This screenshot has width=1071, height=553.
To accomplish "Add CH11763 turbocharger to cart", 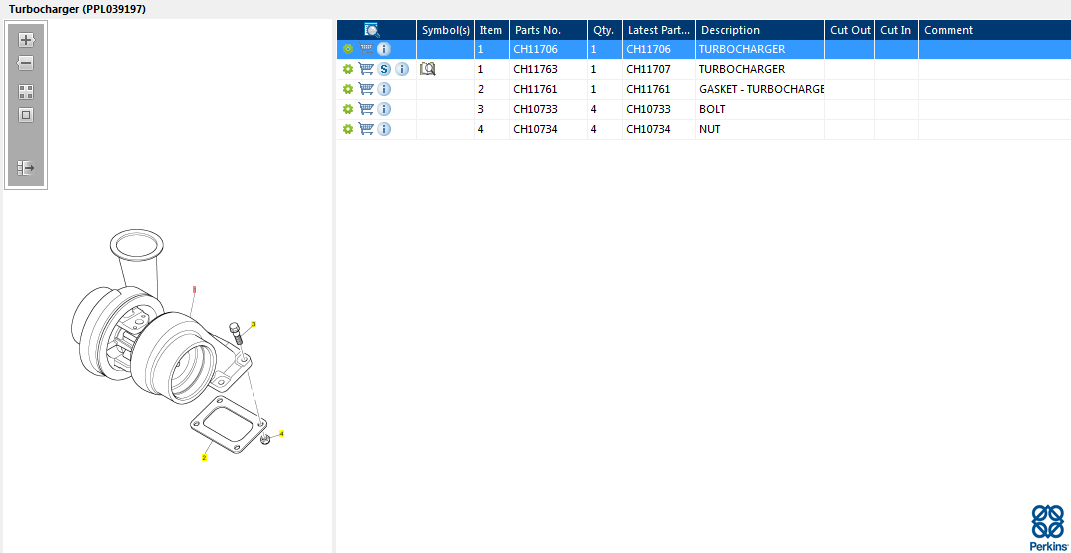I will (366, 69).
